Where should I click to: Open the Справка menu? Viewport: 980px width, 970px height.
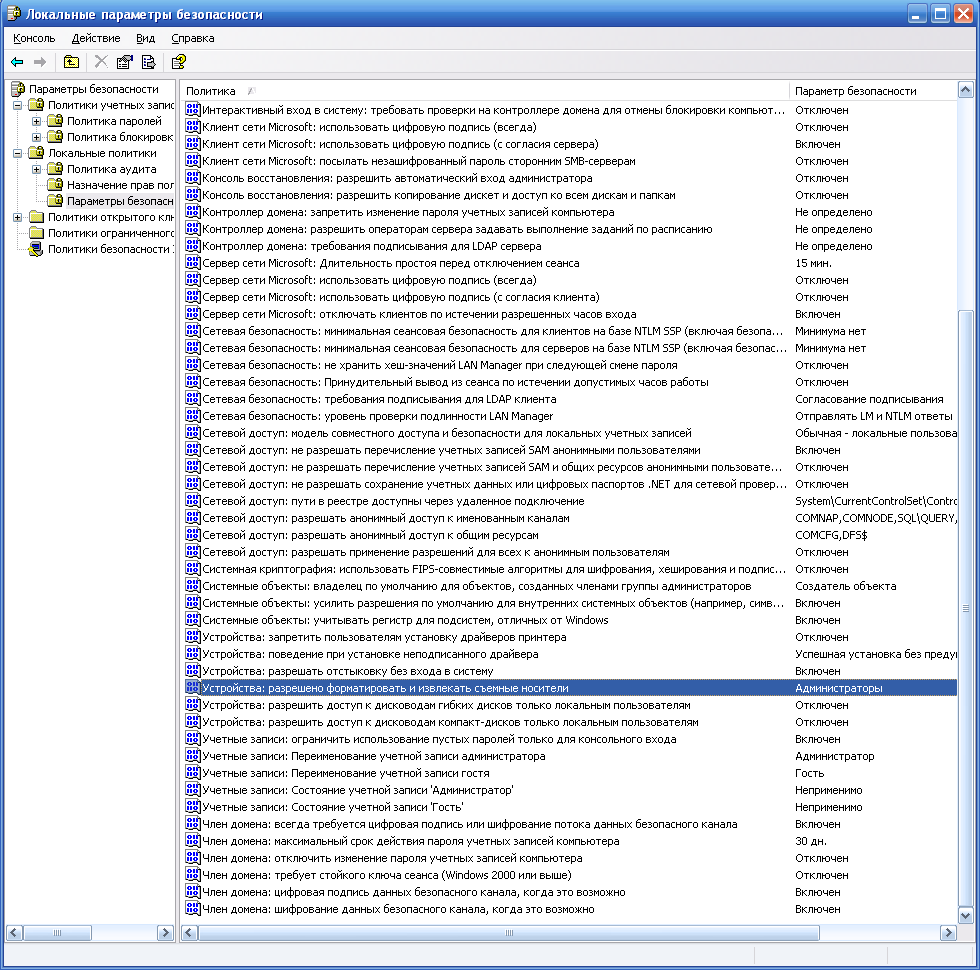pyautogui.click(x=192, y=38)
